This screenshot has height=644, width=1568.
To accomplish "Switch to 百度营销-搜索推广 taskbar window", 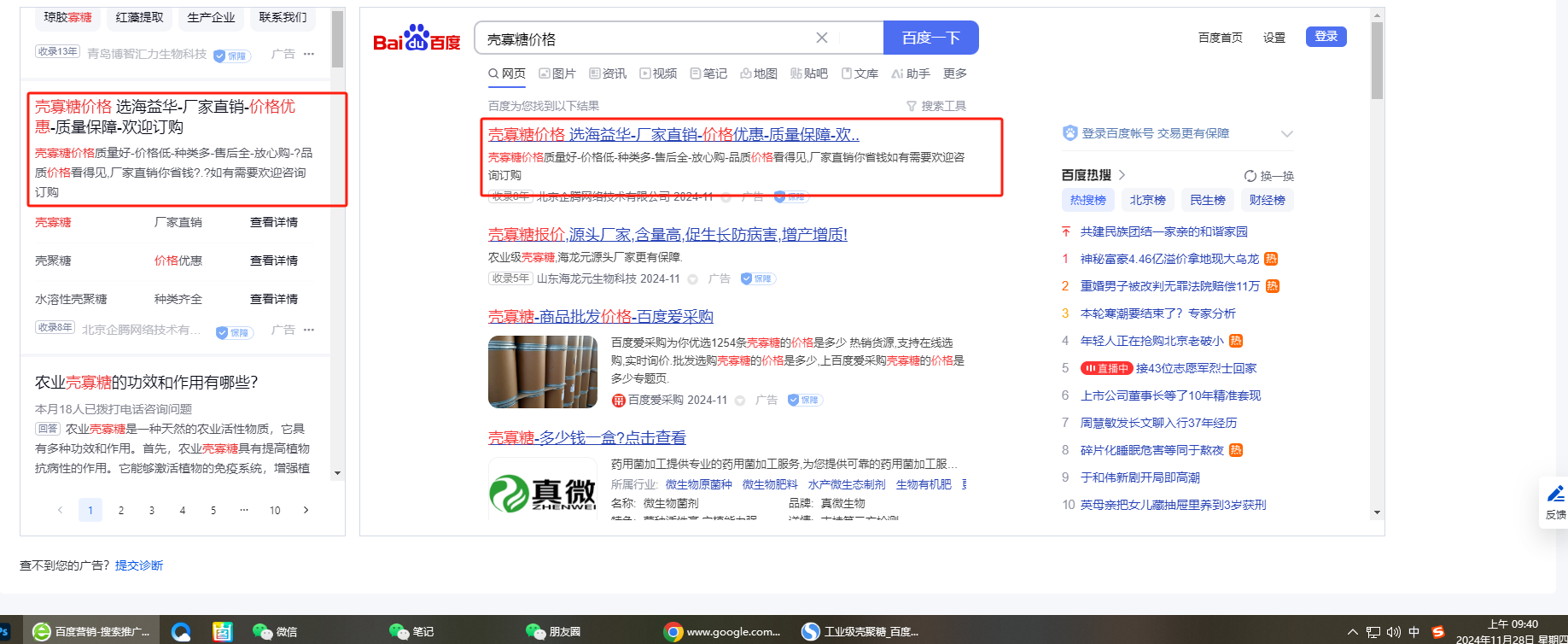I will coord(90,631).
